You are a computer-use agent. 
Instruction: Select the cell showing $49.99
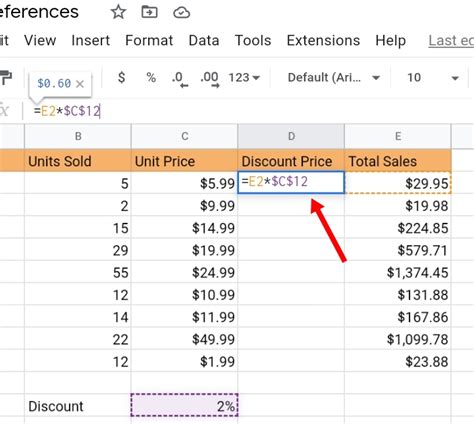coord(185,339)
